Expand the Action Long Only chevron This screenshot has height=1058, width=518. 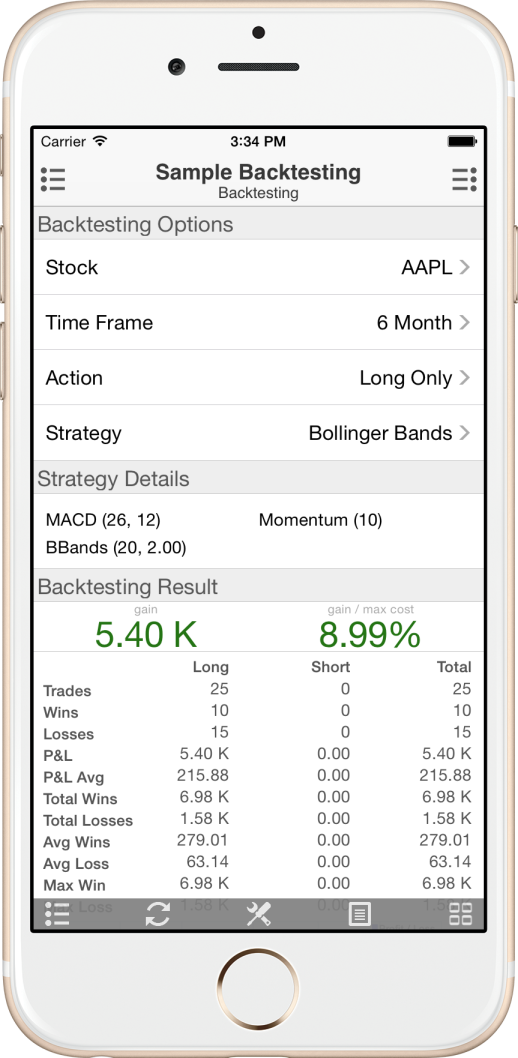tap(464, 378)
